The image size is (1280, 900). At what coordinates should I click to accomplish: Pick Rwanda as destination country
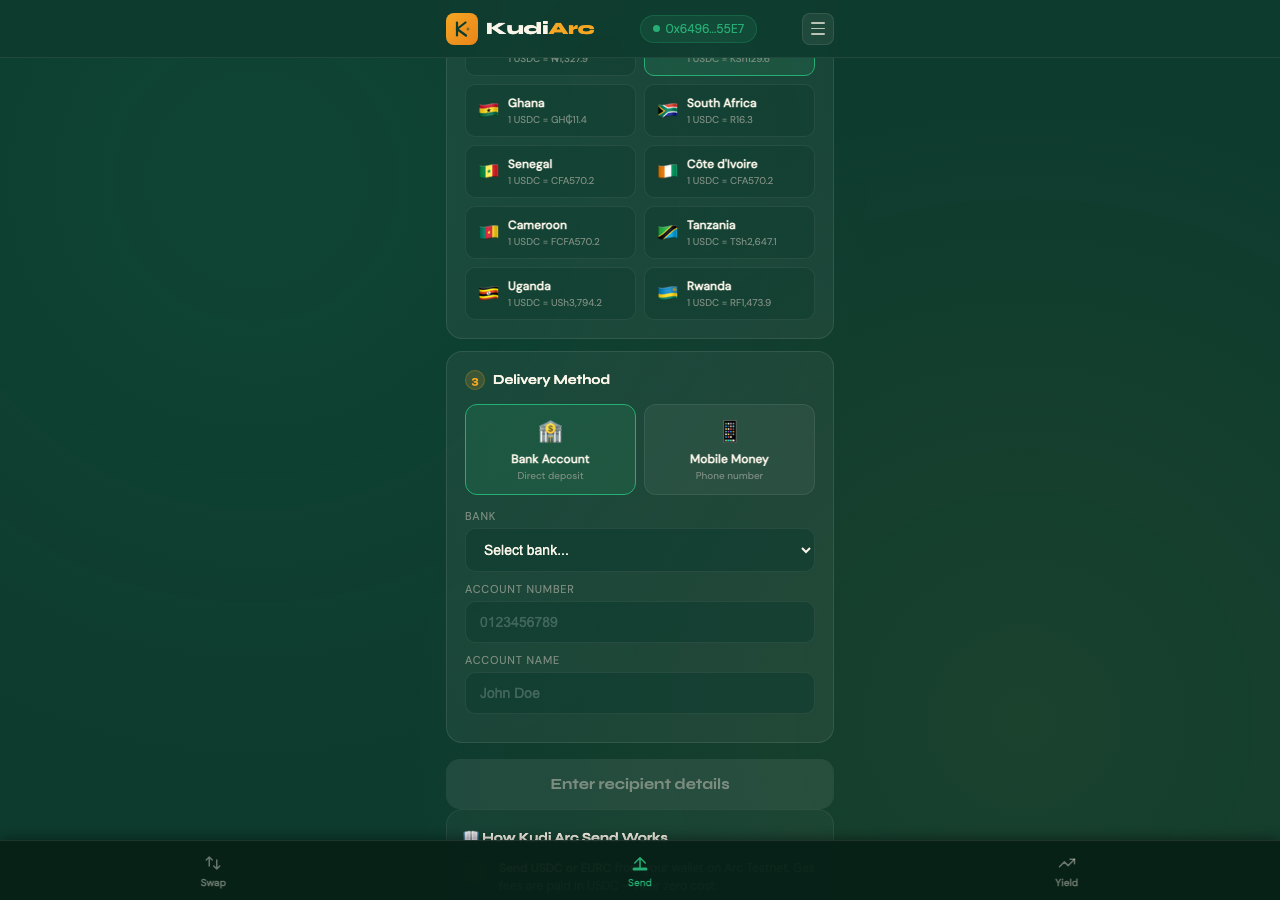[729, 293]
